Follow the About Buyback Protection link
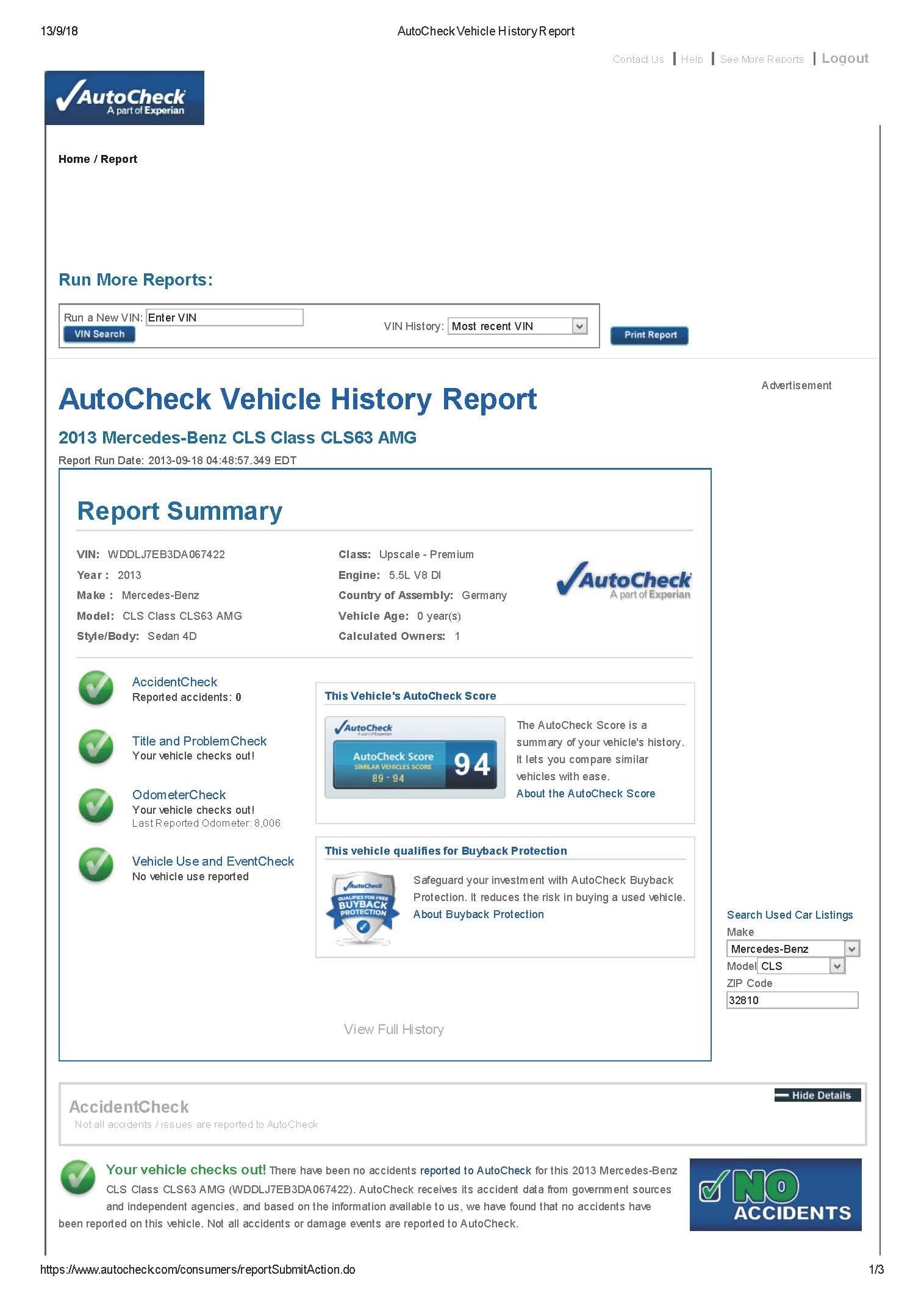Image resolution: width=924 pixels, height=1300 pixels. (x=478, y=914)
